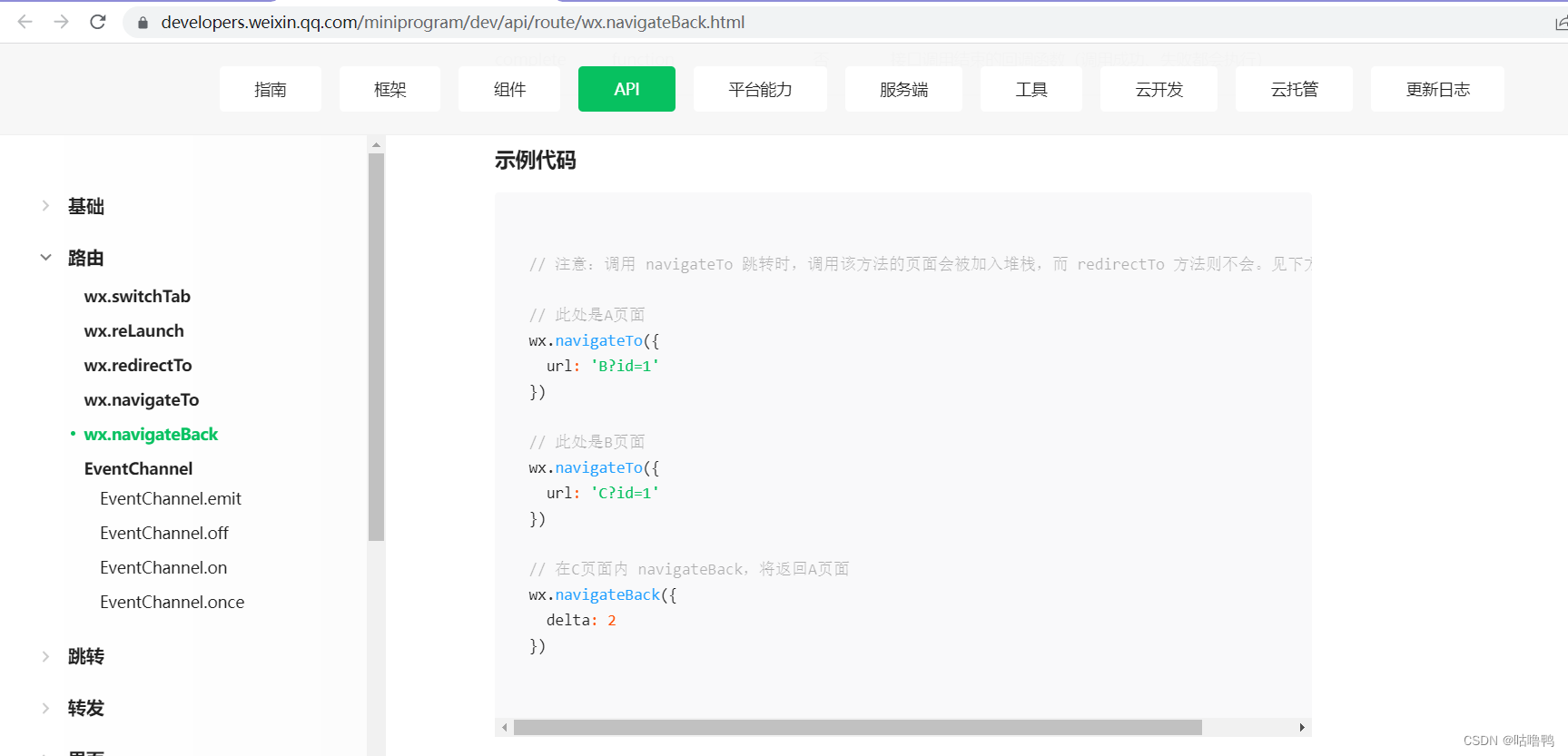Open the EventChannel sidebar entry
The image size is (1568, 756).
138,468
